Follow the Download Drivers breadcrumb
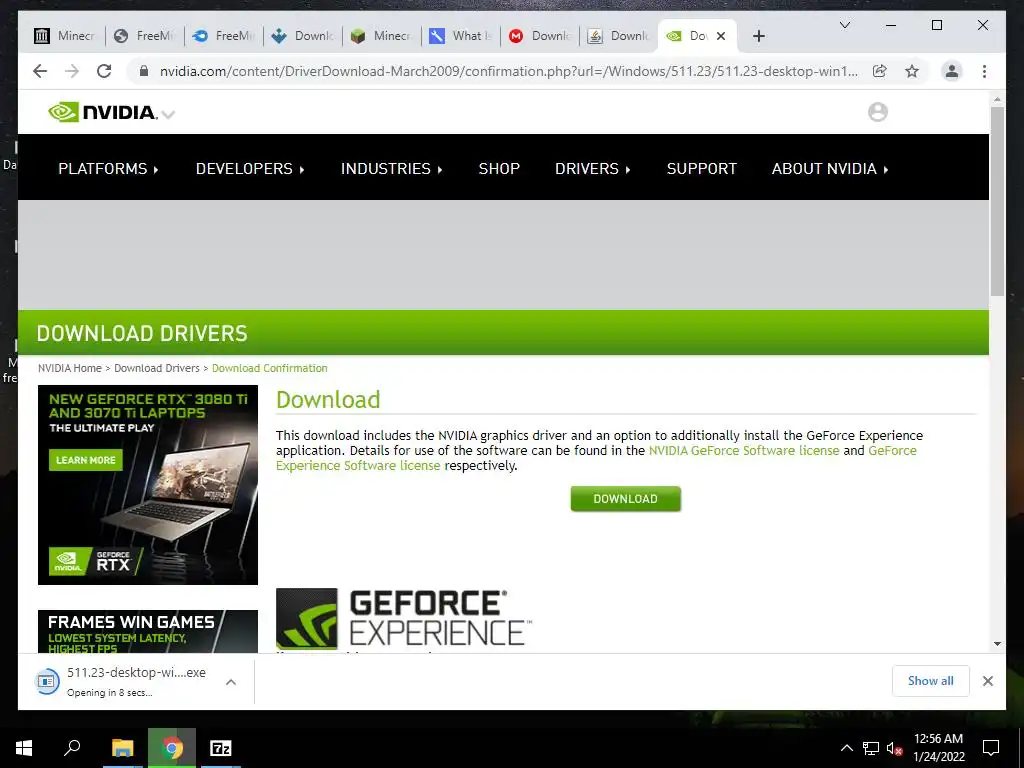 (157, 368)
